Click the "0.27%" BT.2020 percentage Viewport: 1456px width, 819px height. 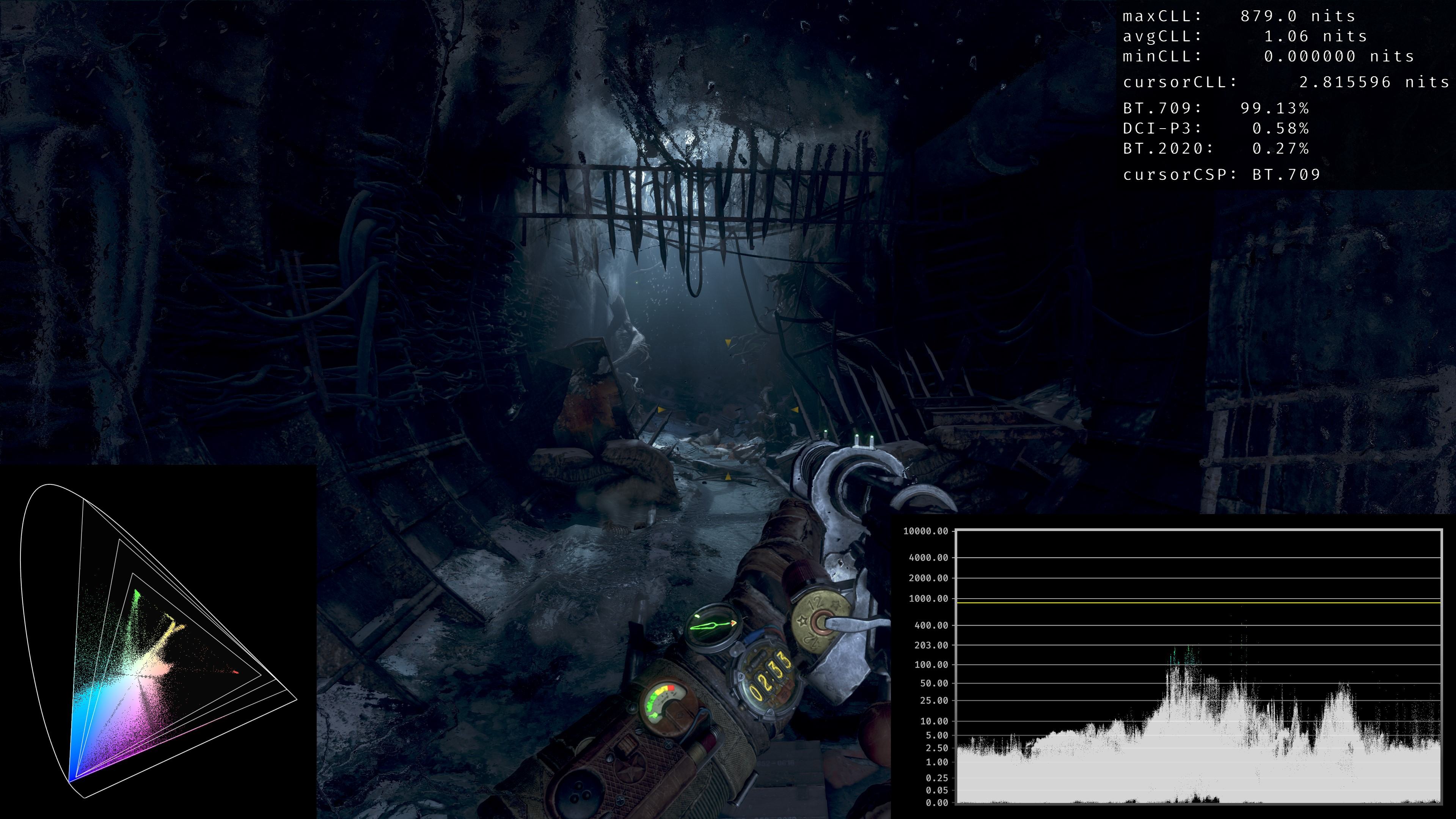tap(1280, 149)
